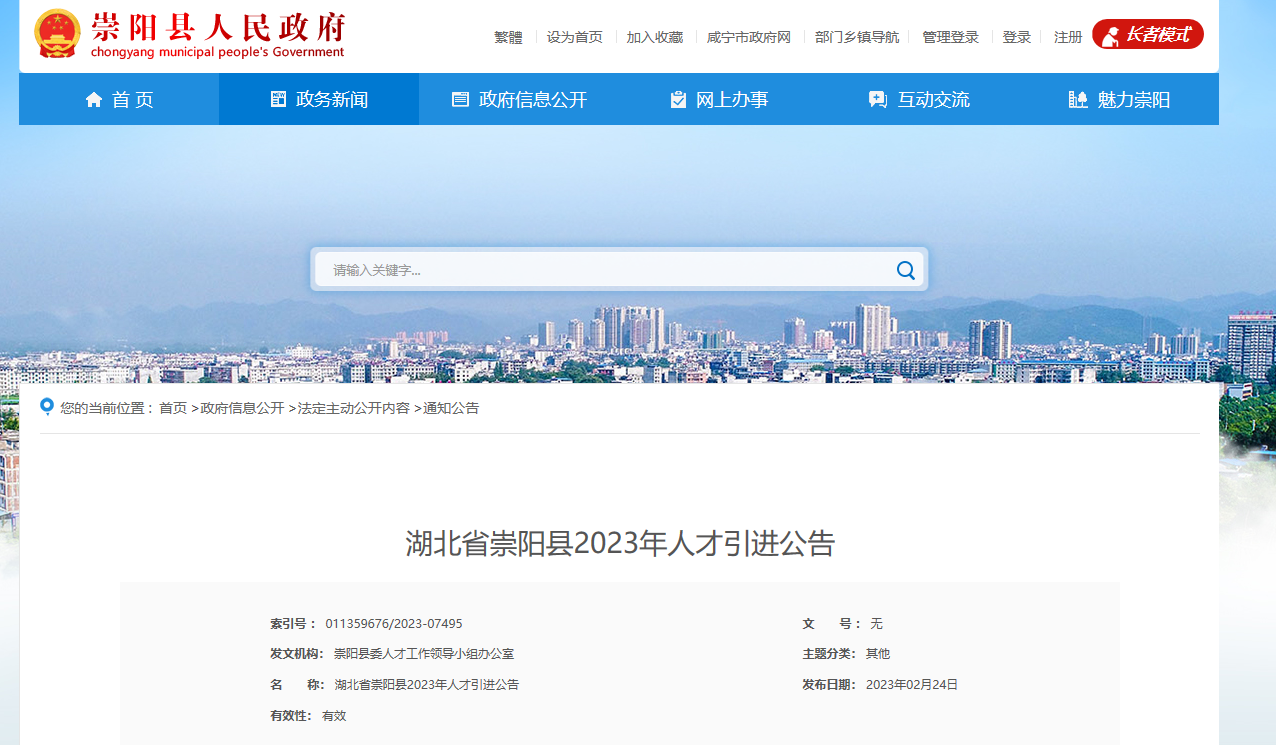Screen dimensions: 1276x745
Task: Click the 崇阳县人民政府 site title
Action: (x=218, y=27)
